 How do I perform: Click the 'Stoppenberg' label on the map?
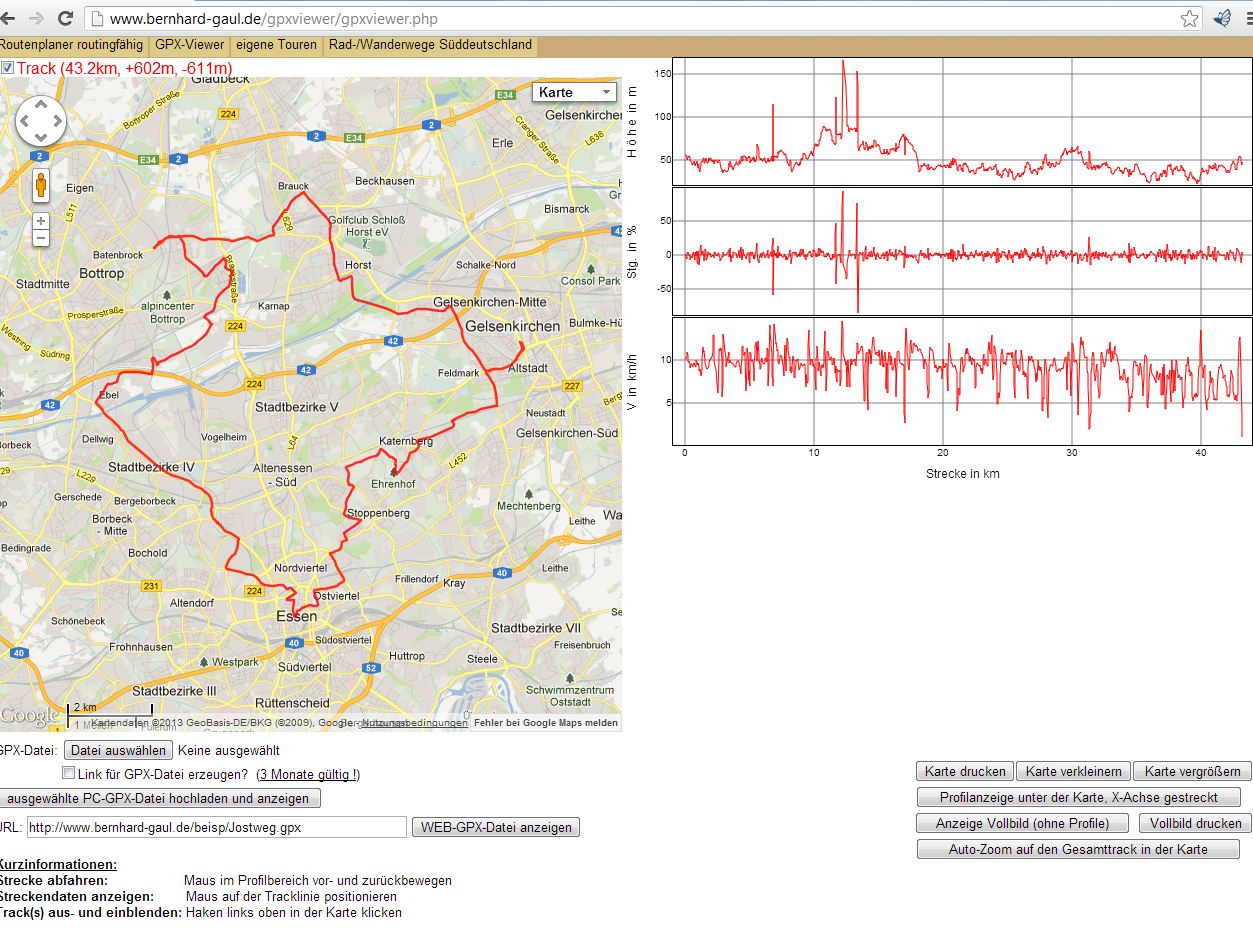(377, 513)
